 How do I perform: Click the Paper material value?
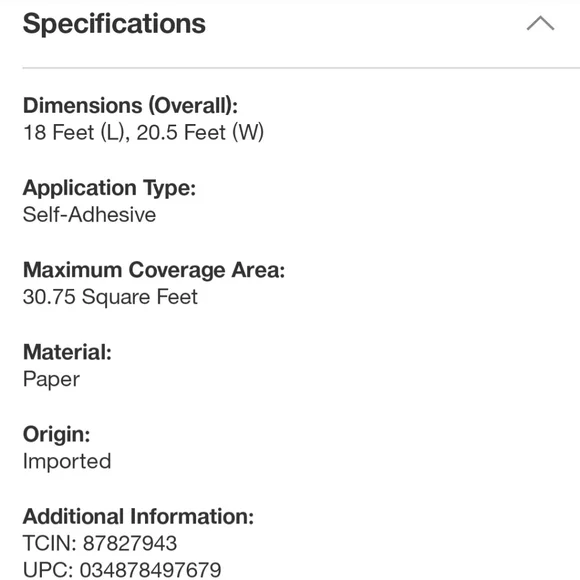[x=51, y=380]
